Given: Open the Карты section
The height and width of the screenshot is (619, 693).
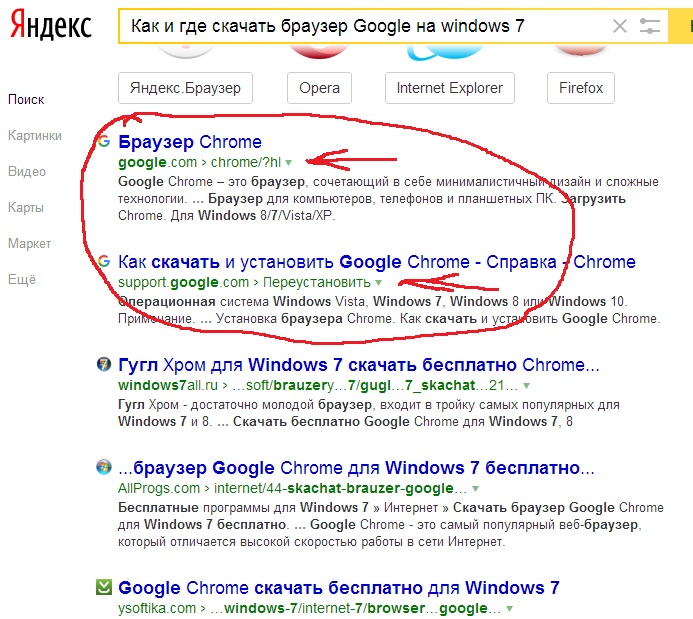Looking at the screenshot, I should tap(26, 207).
